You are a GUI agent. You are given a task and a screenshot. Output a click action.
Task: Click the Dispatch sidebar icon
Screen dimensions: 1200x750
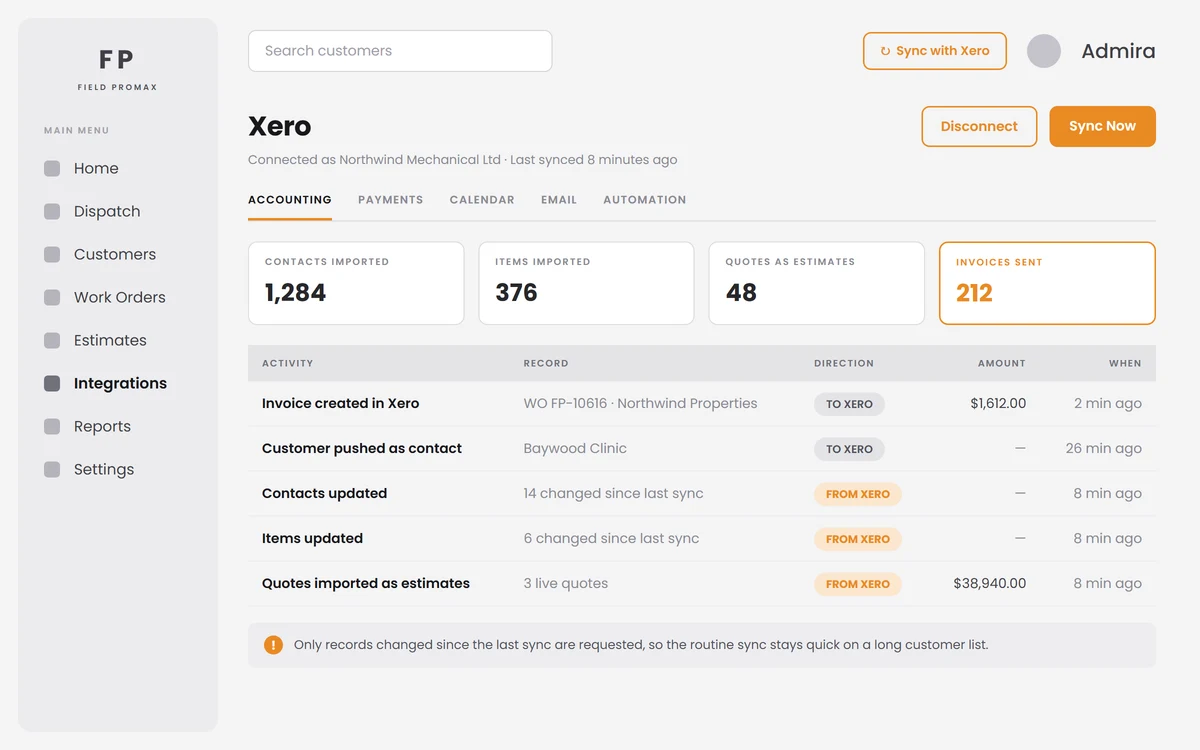(x=52, y=212)
